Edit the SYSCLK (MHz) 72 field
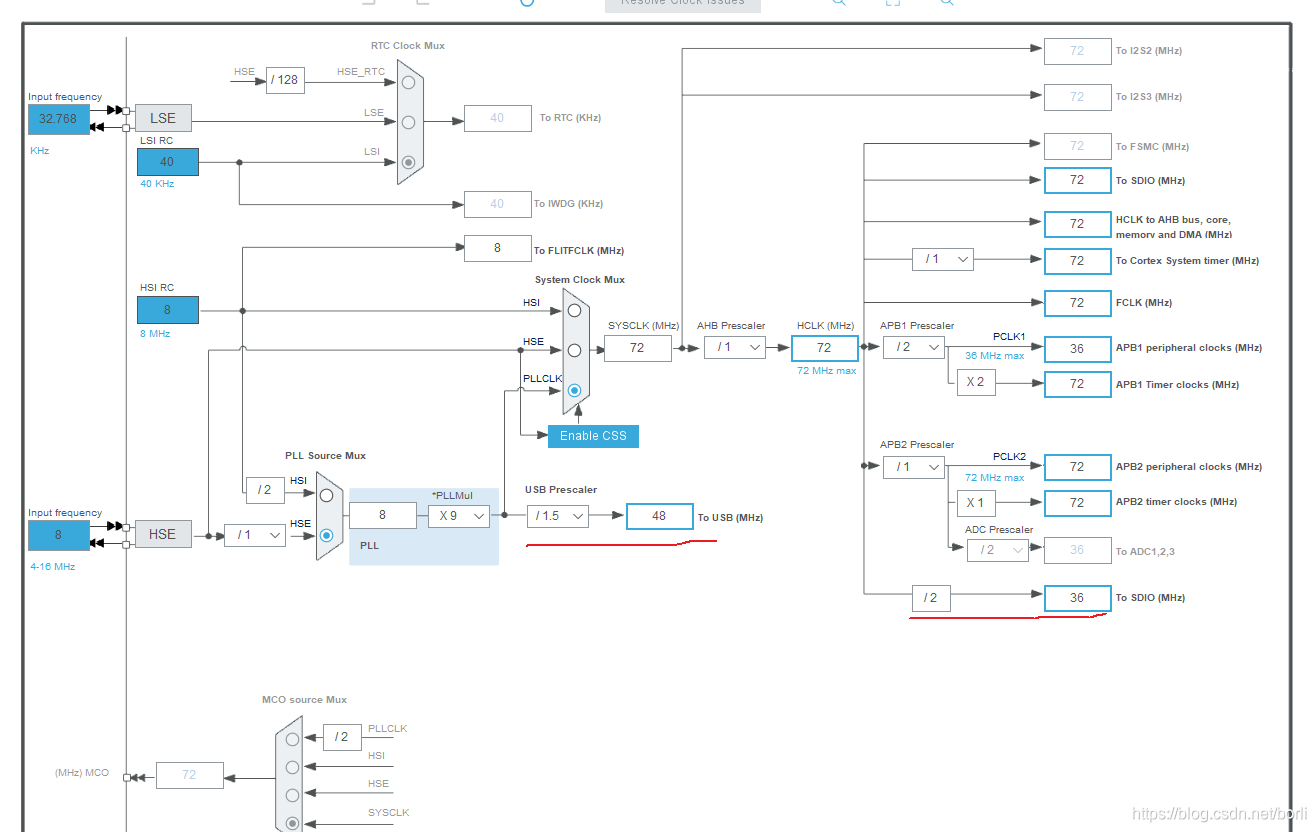This screenshot has height=832, width=1316. click(x=638, y=348)
